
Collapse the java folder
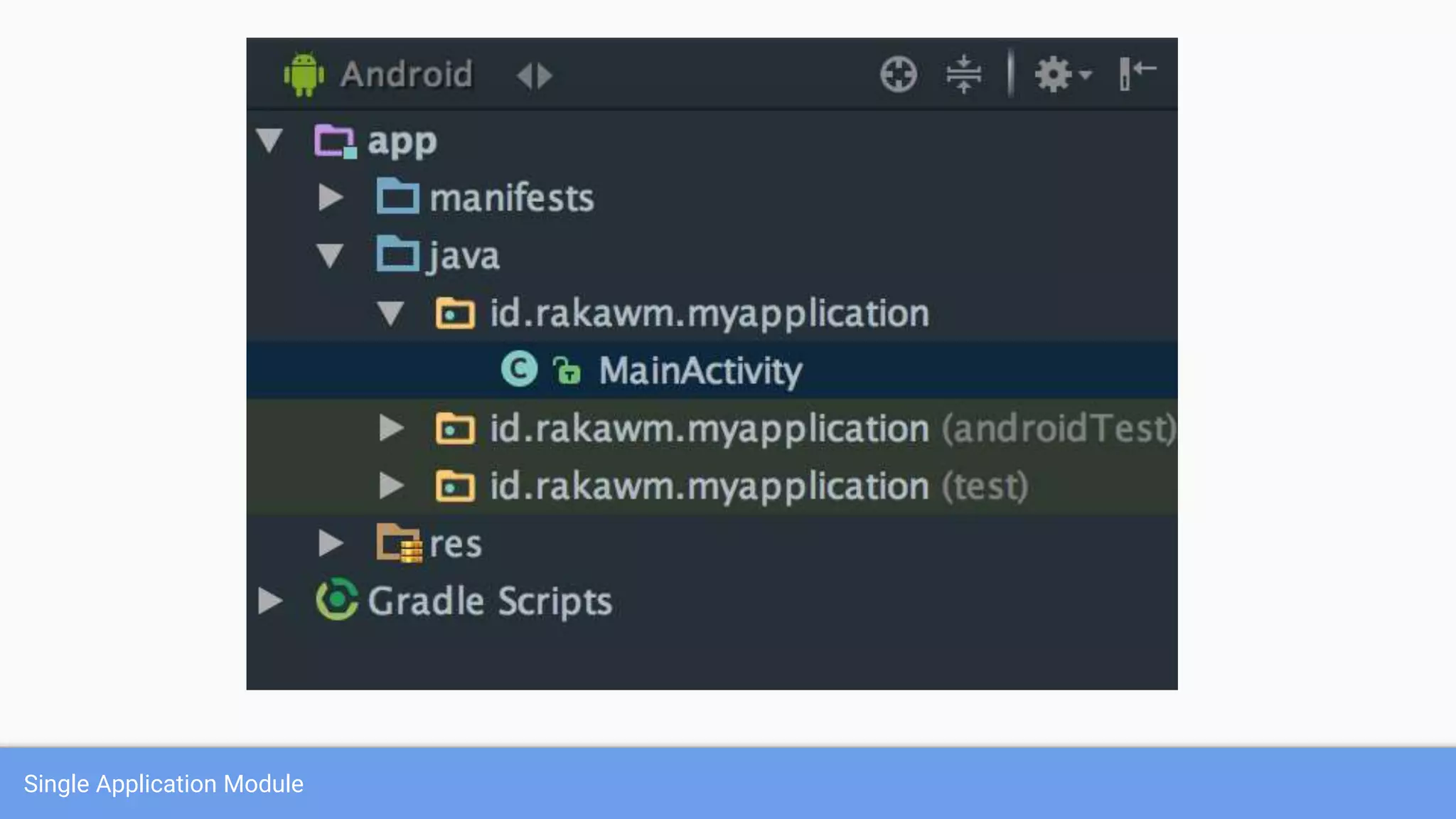[330, 256]
